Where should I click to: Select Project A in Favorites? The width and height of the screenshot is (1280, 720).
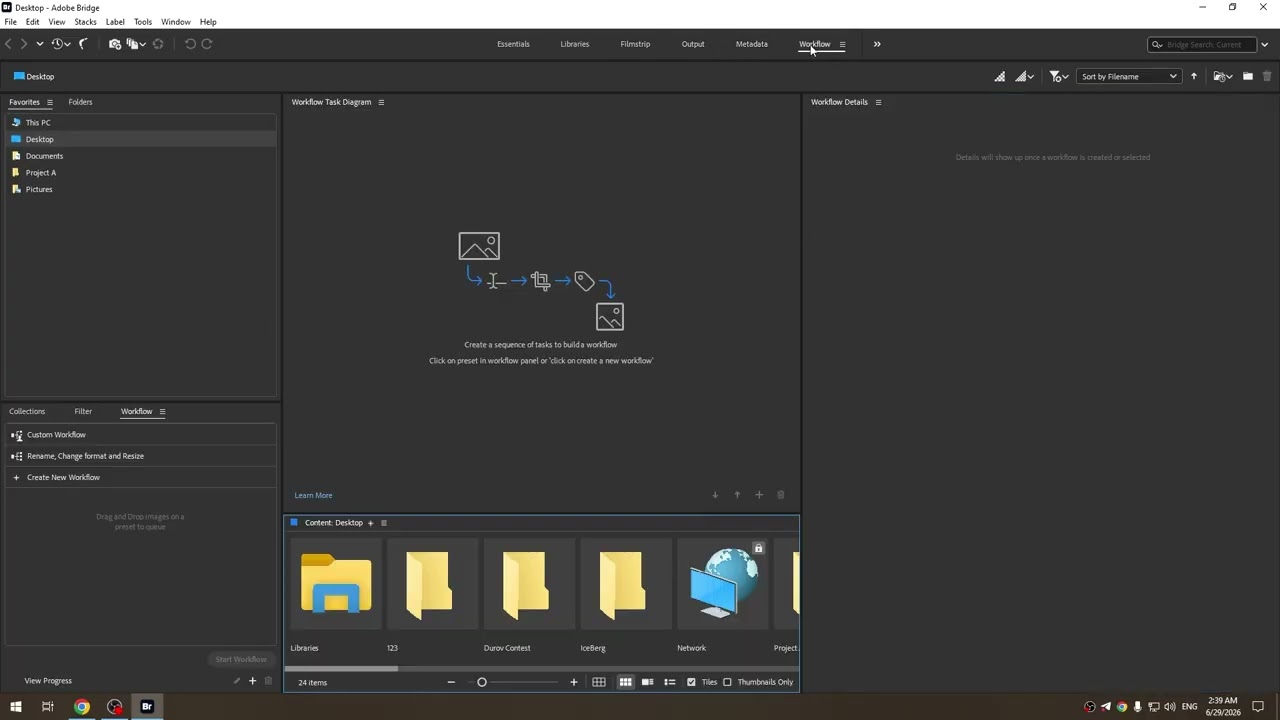(140, 172)
